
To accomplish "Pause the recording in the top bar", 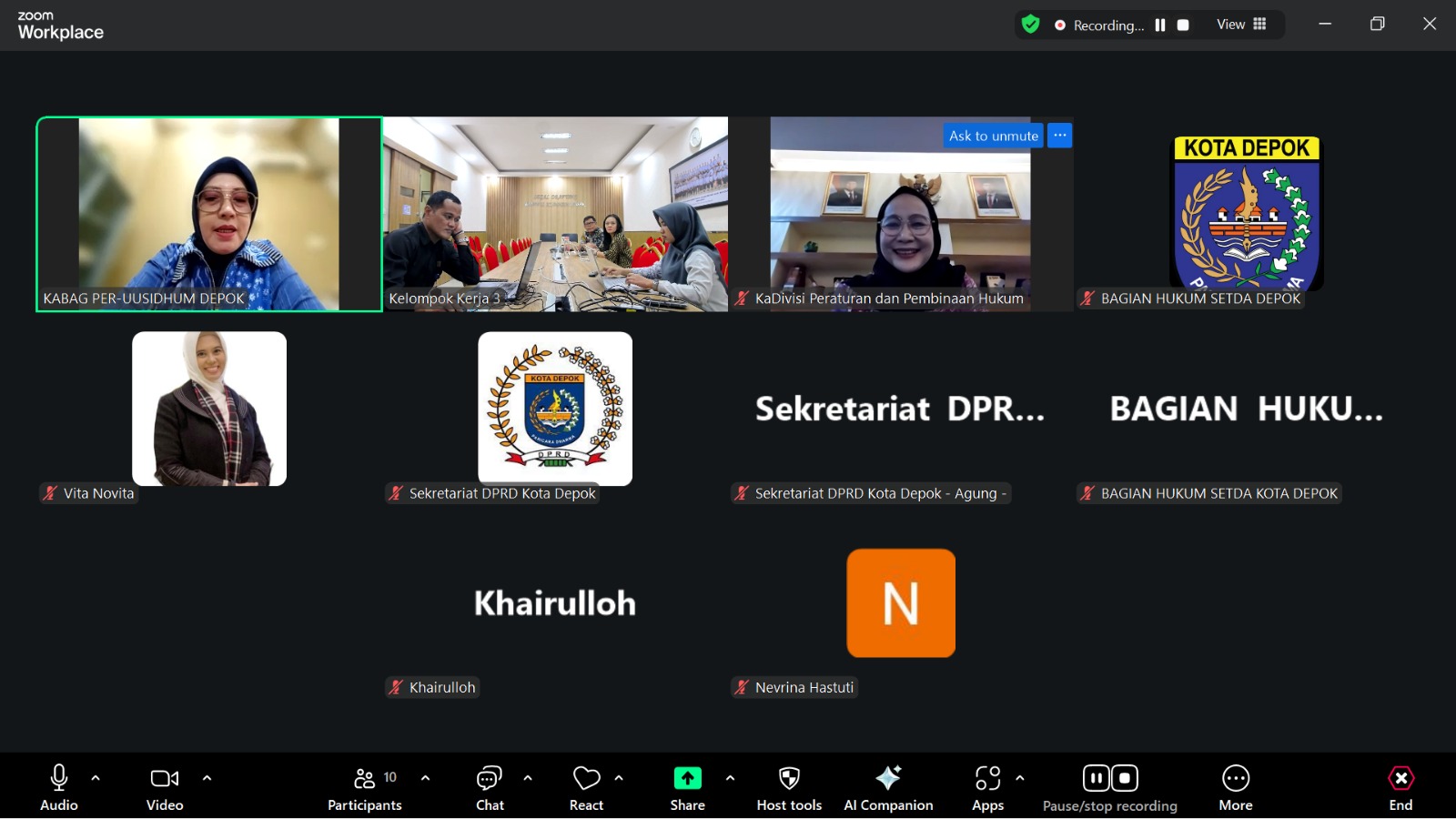I will (x=1160, y=25).
